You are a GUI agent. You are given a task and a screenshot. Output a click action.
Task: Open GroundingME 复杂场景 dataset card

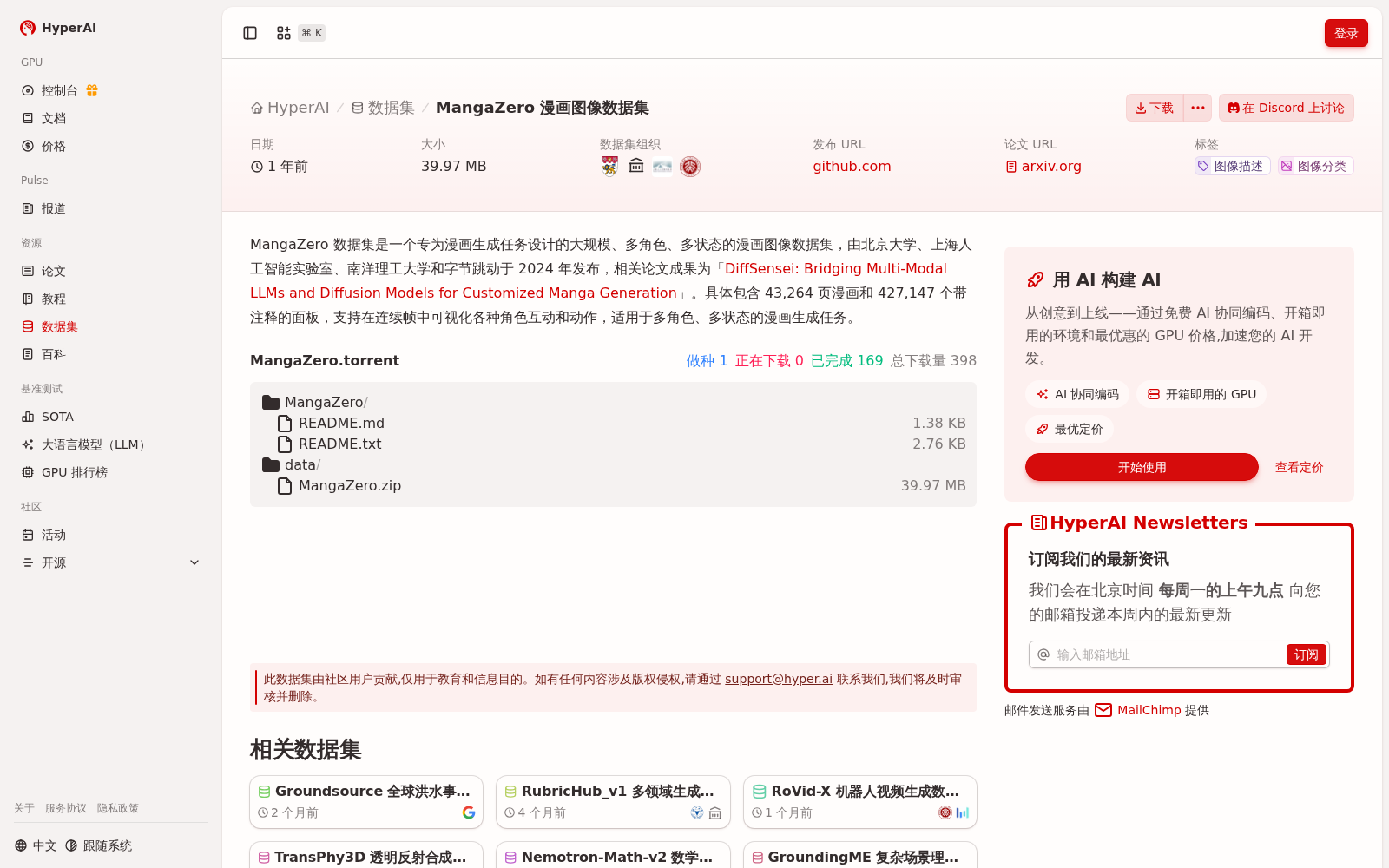pyautogui.click(x=860, y=855)
